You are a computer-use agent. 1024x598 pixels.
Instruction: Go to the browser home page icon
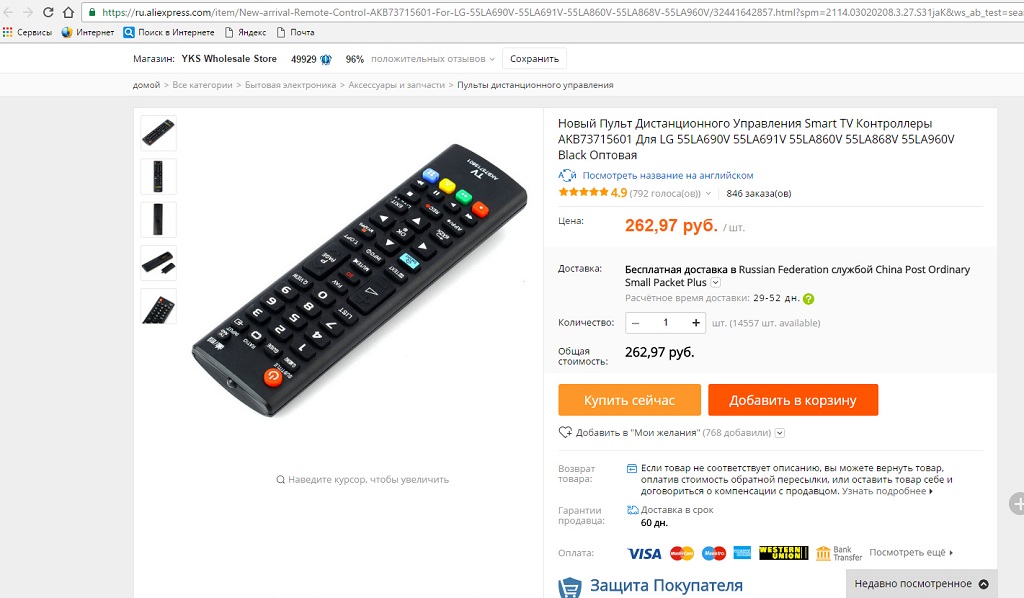pos(69,12)
